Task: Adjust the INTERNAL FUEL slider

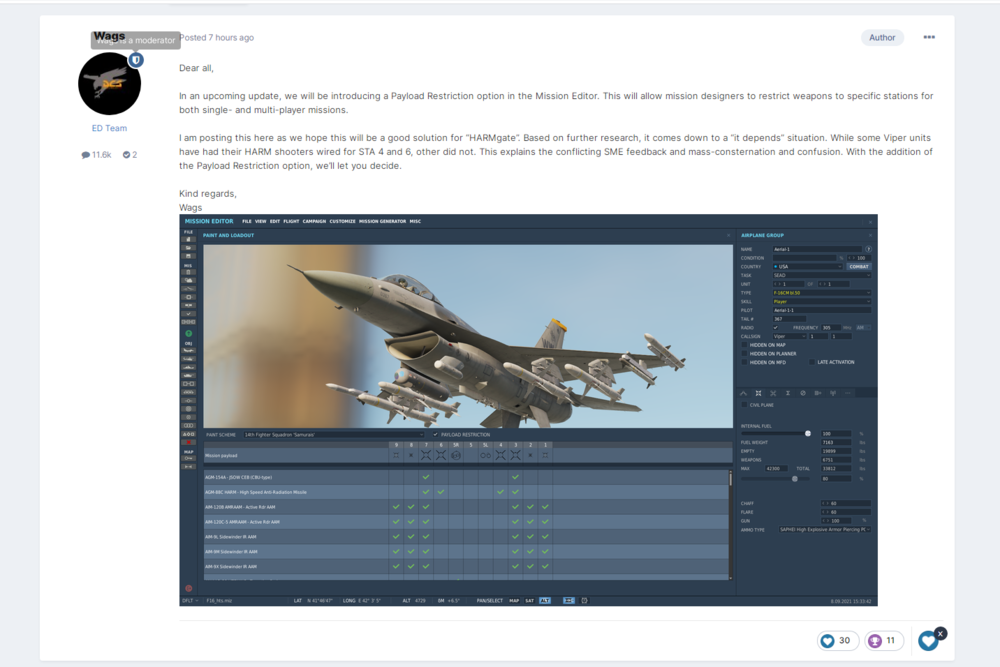Action: point(776,434)
